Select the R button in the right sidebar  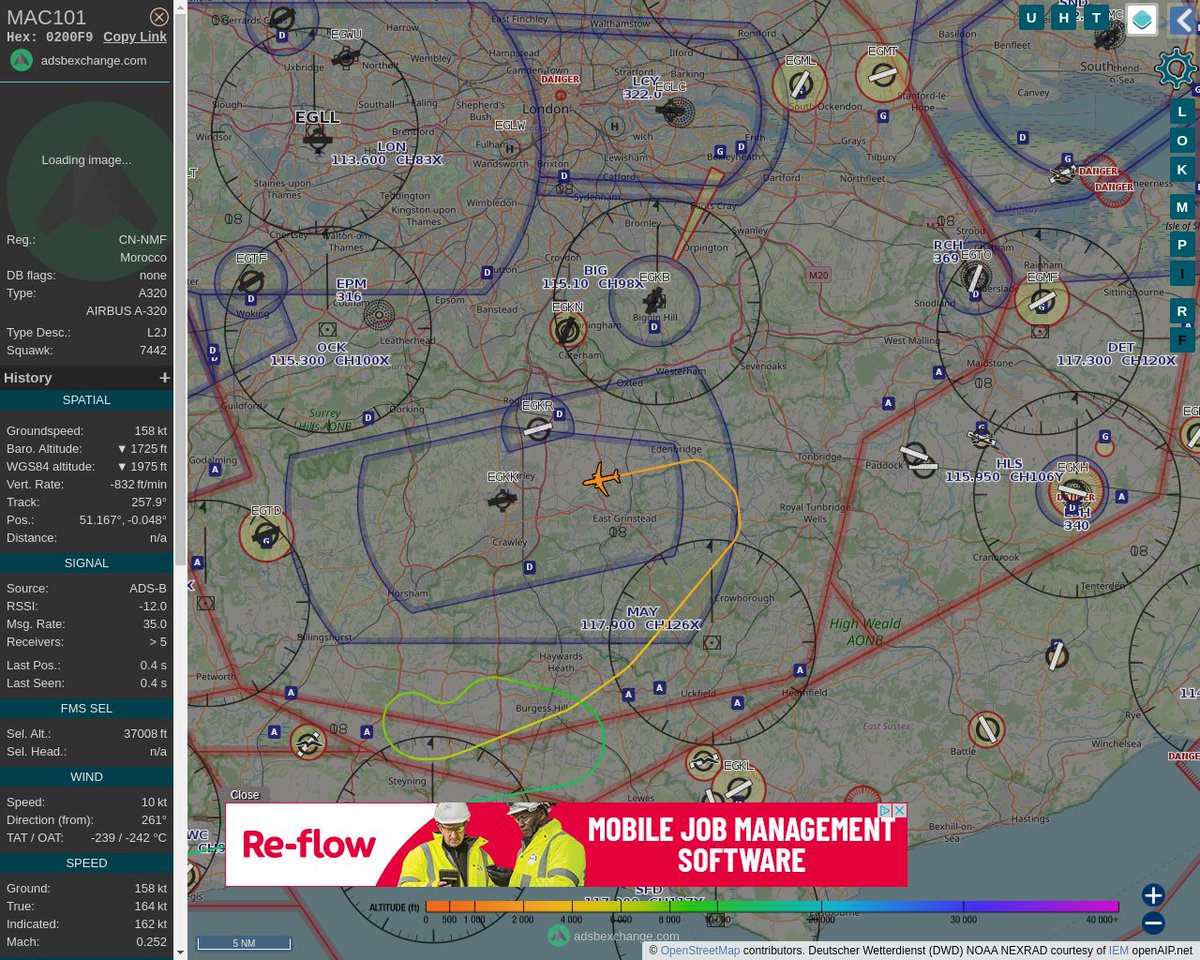coord(1181,310)
